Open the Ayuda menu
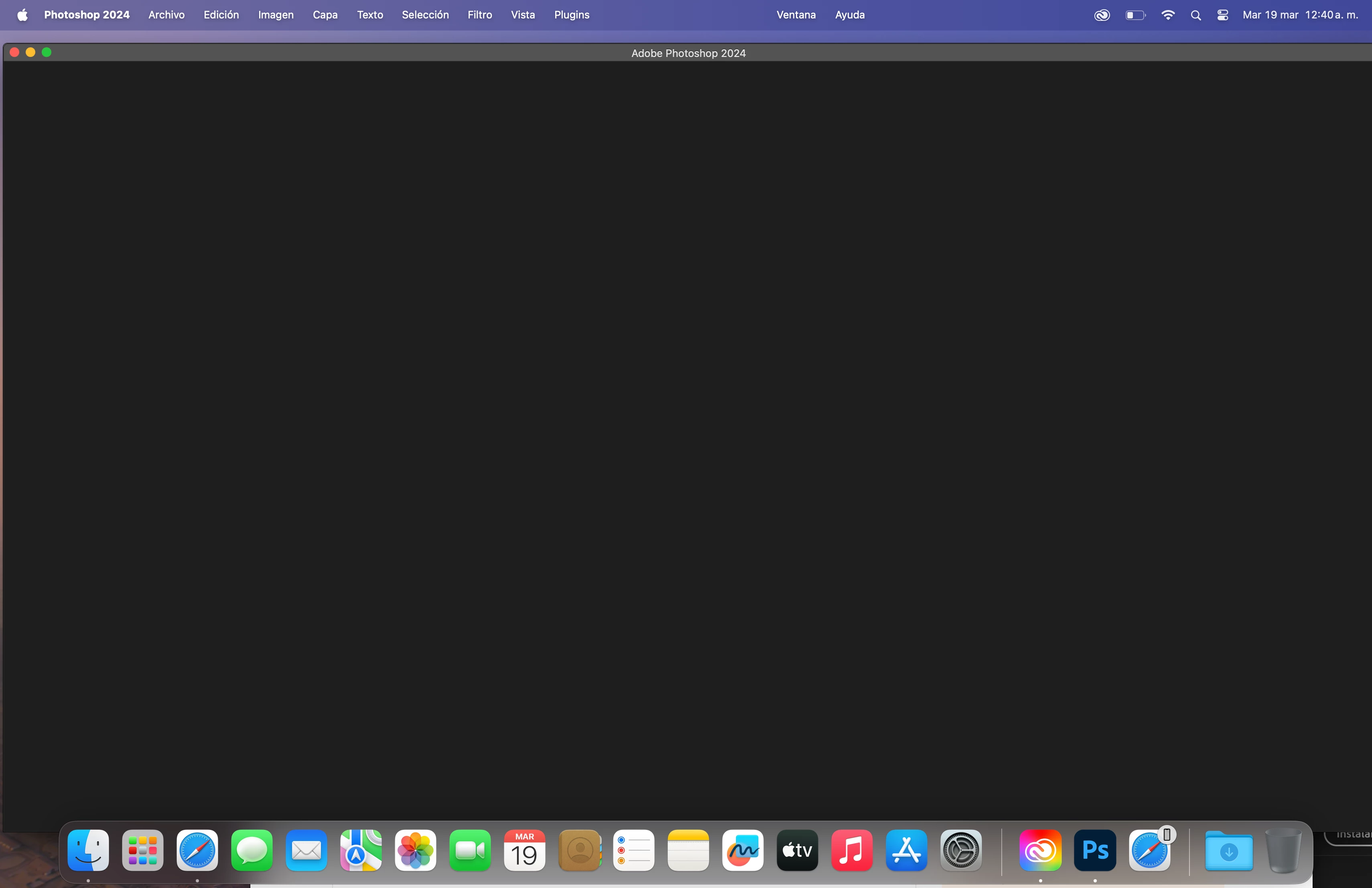 pyautogui.click(x=849, y=15)
